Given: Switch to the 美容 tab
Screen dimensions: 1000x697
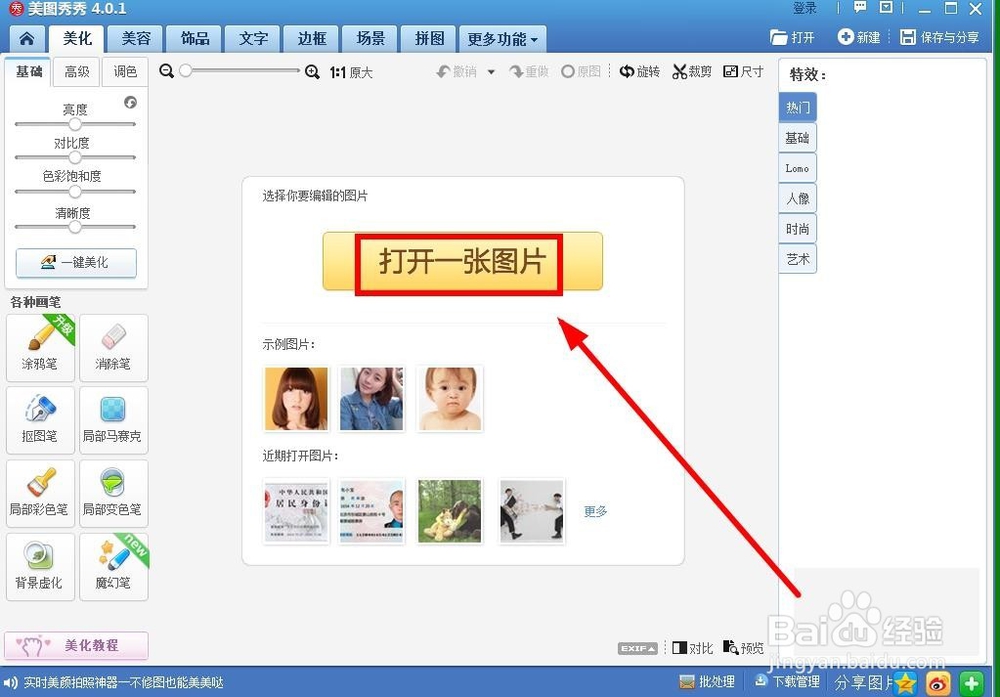Looking at the screenshot, I should (x=136, y=38).
